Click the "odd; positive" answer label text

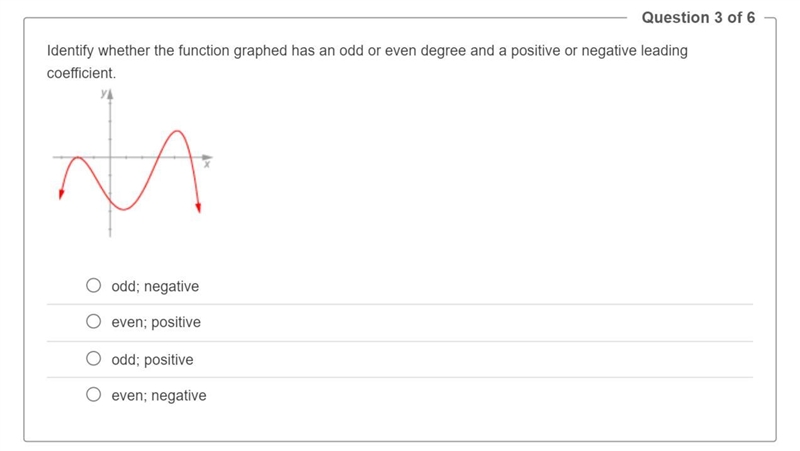coord(152,360)
